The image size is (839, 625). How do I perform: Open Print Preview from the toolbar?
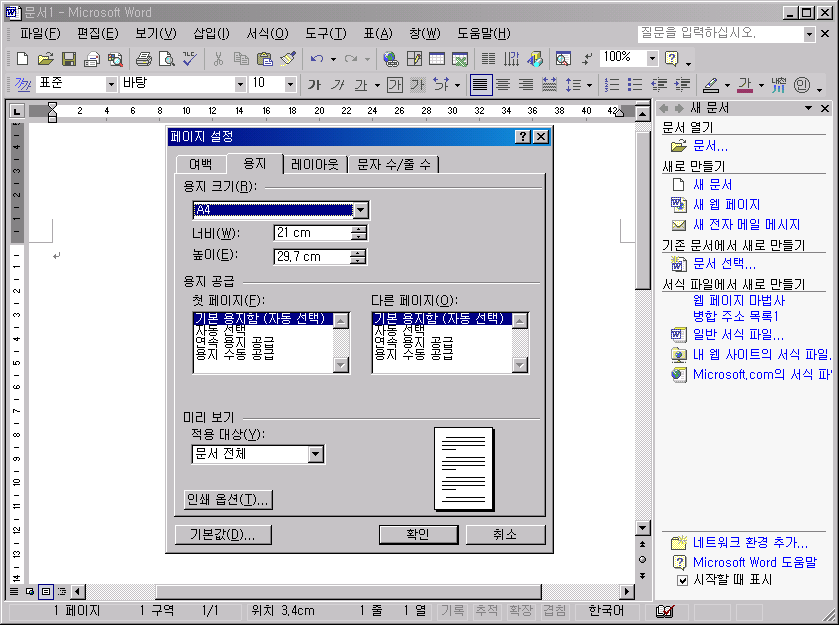(167, 58)
